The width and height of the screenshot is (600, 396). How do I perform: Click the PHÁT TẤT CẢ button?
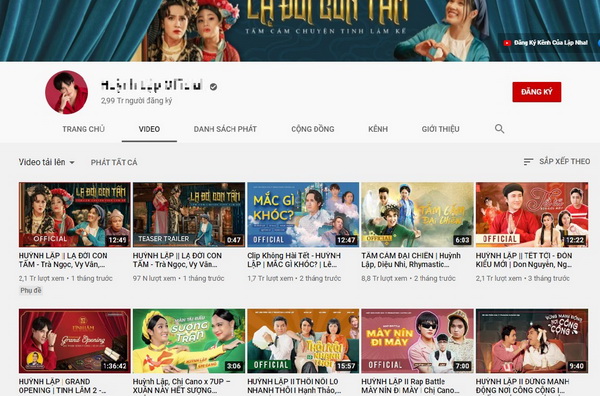(114, 162)
